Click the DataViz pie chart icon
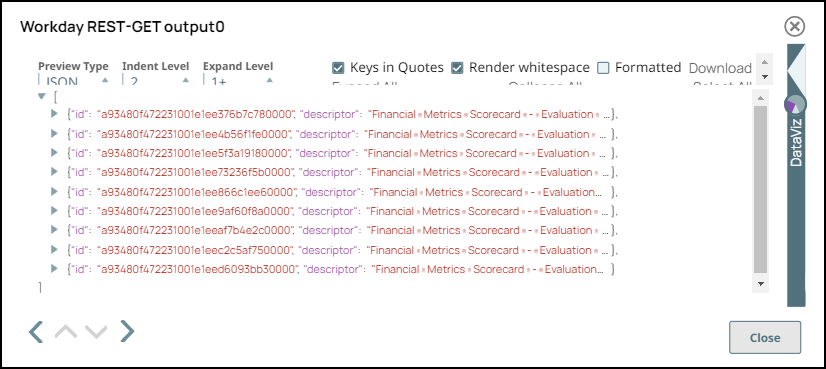Screen dimensions: 826x369 coord(795,104)
